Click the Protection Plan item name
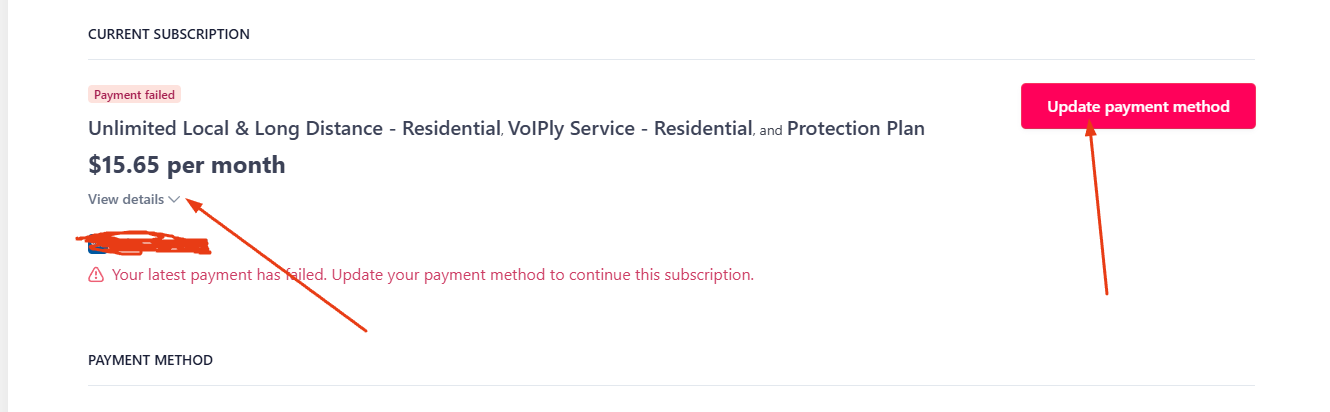Viewport: 1330px width, 412px height. (x=856, y=129)
